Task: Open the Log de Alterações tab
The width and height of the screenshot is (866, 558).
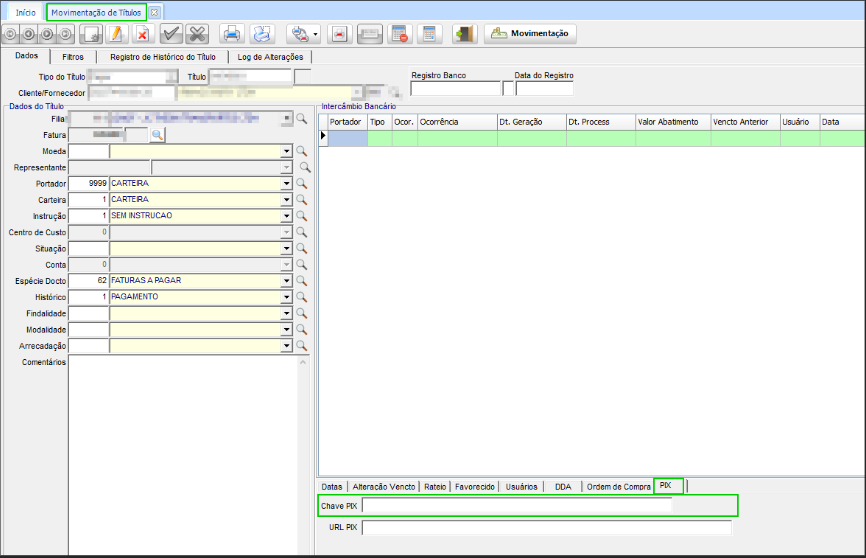Action: (270, 58)
